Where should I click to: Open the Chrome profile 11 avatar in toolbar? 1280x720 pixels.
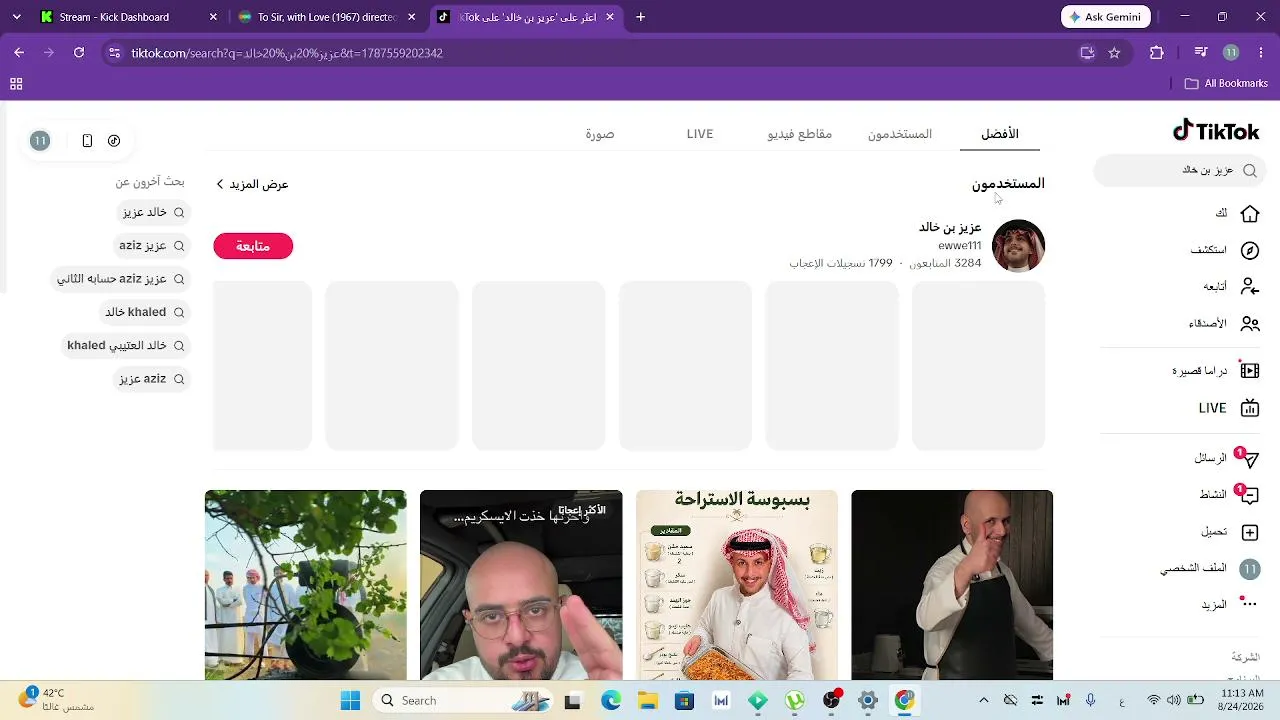1231,53
